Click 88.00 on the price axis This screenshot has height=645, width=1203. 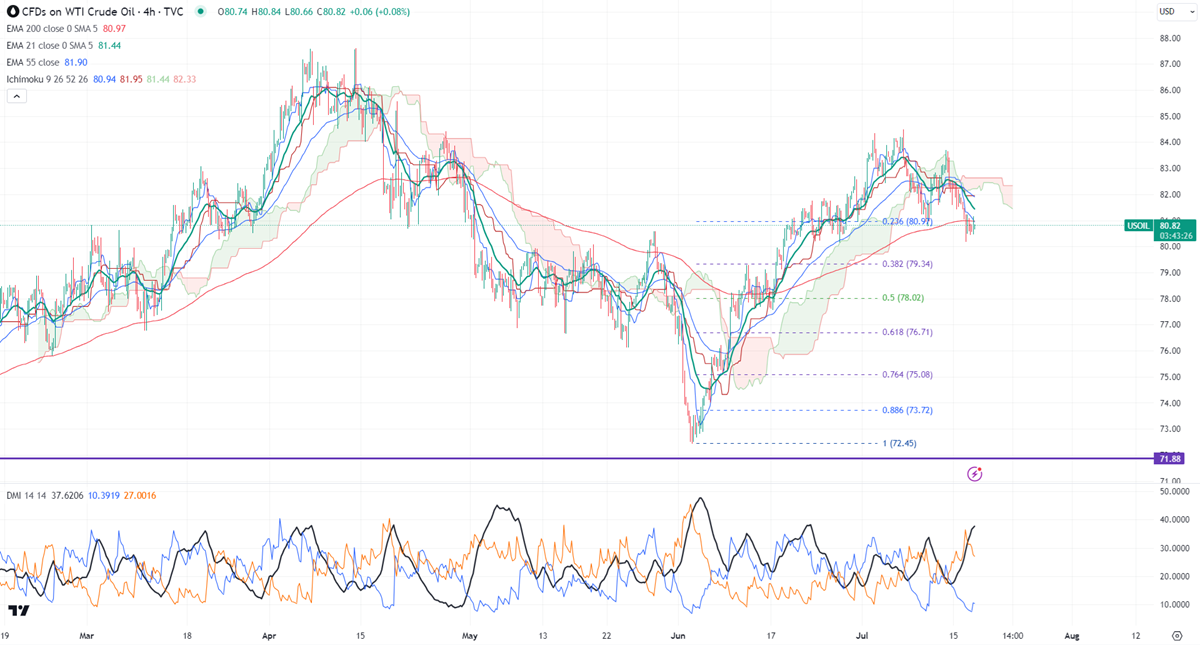(x=1171, y=38)
